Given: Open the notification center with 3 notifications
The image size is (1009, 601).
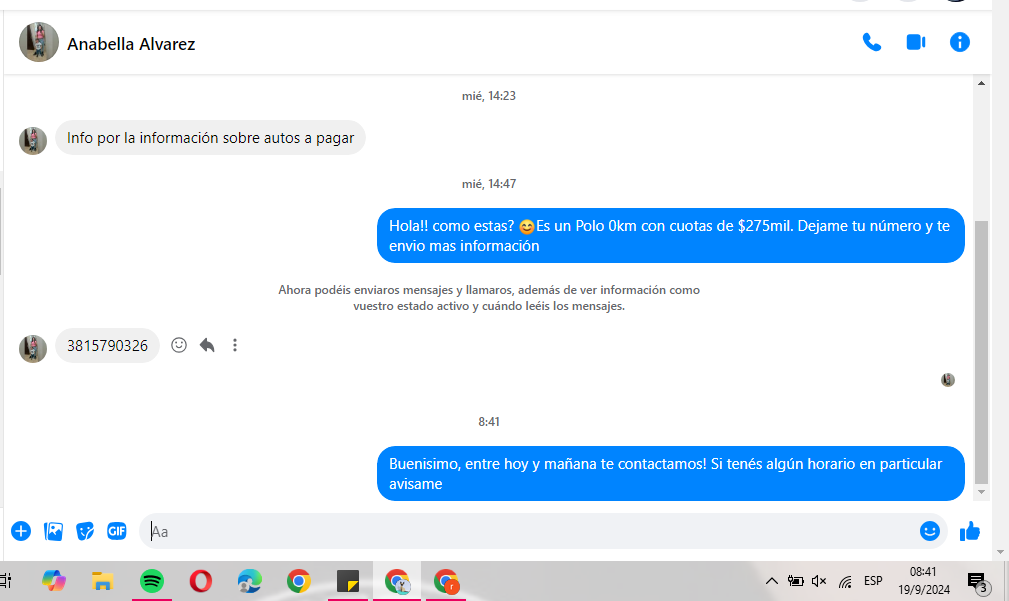Looking at the screenshot, I should click(x=978, y=583).
